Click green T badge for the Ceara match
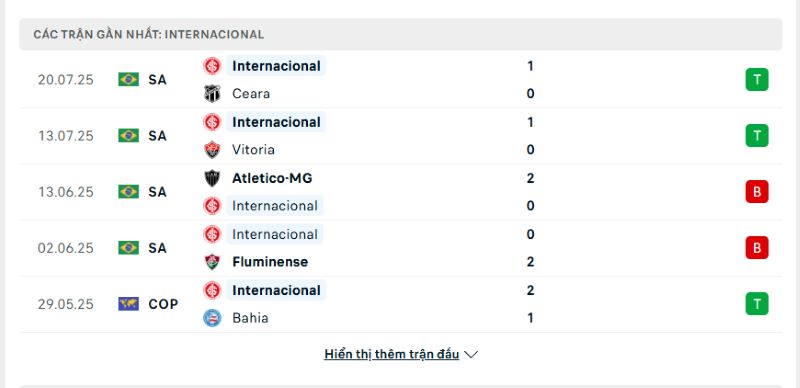Screen dimensions: 800x388 (757, 80)
